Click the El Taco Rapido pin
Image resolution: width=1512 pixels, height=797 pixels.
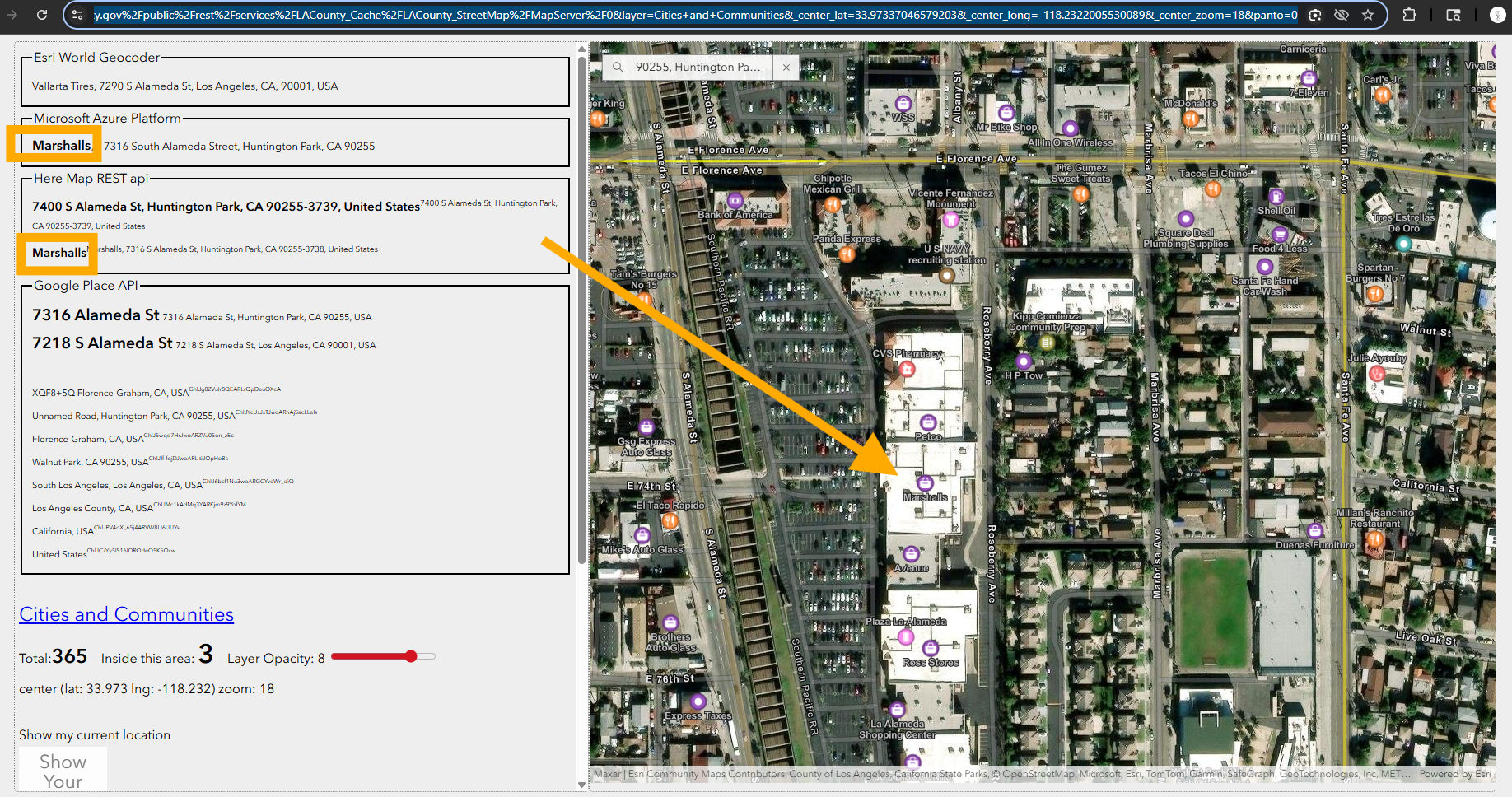click(x=670, y=520)
